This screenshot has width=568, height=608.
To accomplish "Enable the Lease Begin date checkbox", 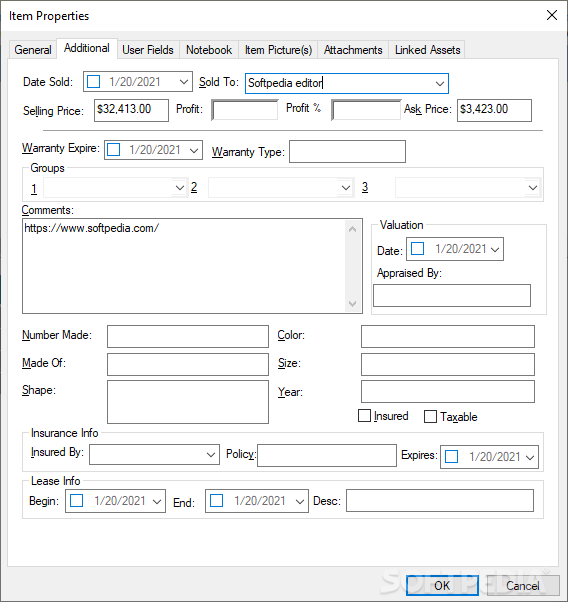I will [76, 501].
